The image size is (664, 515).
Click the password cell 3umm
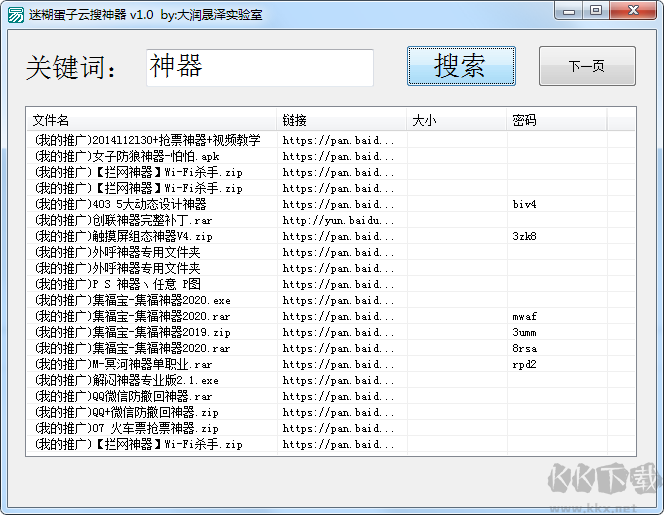524,332
